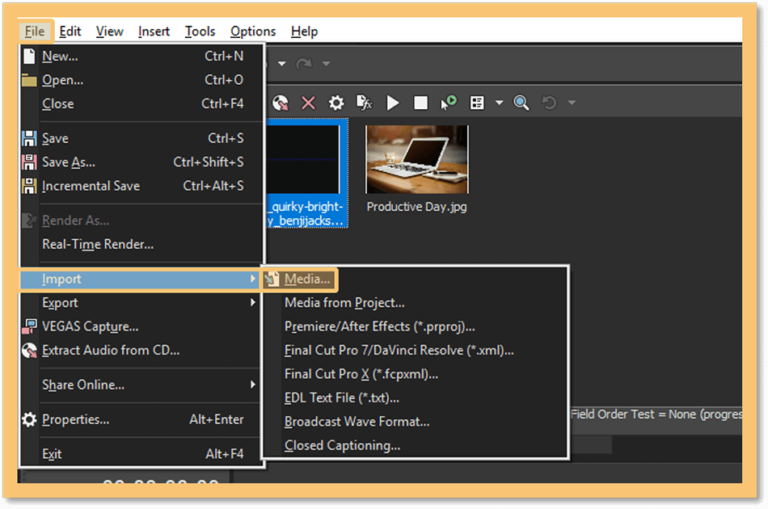Click the Incremental Save disk icon
Image resolution: width=768 pixels, height=509 pixels.
(x=29, y=186)
